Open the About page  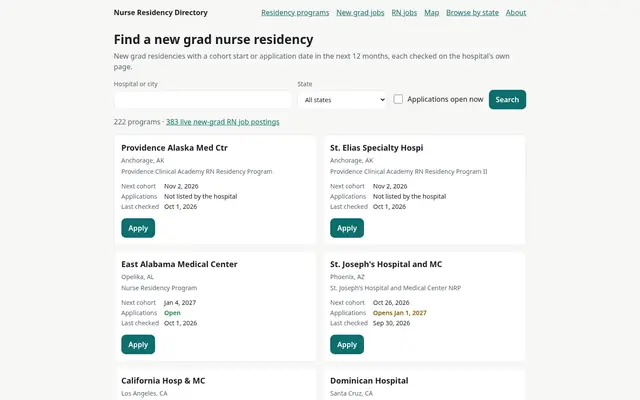tap(516, 13)
